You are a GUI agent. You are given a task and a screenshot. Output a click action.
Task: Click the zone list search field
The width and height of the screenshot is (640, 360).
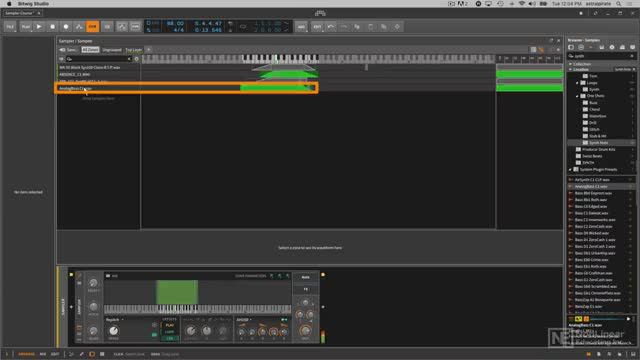(x=98, y=59)
